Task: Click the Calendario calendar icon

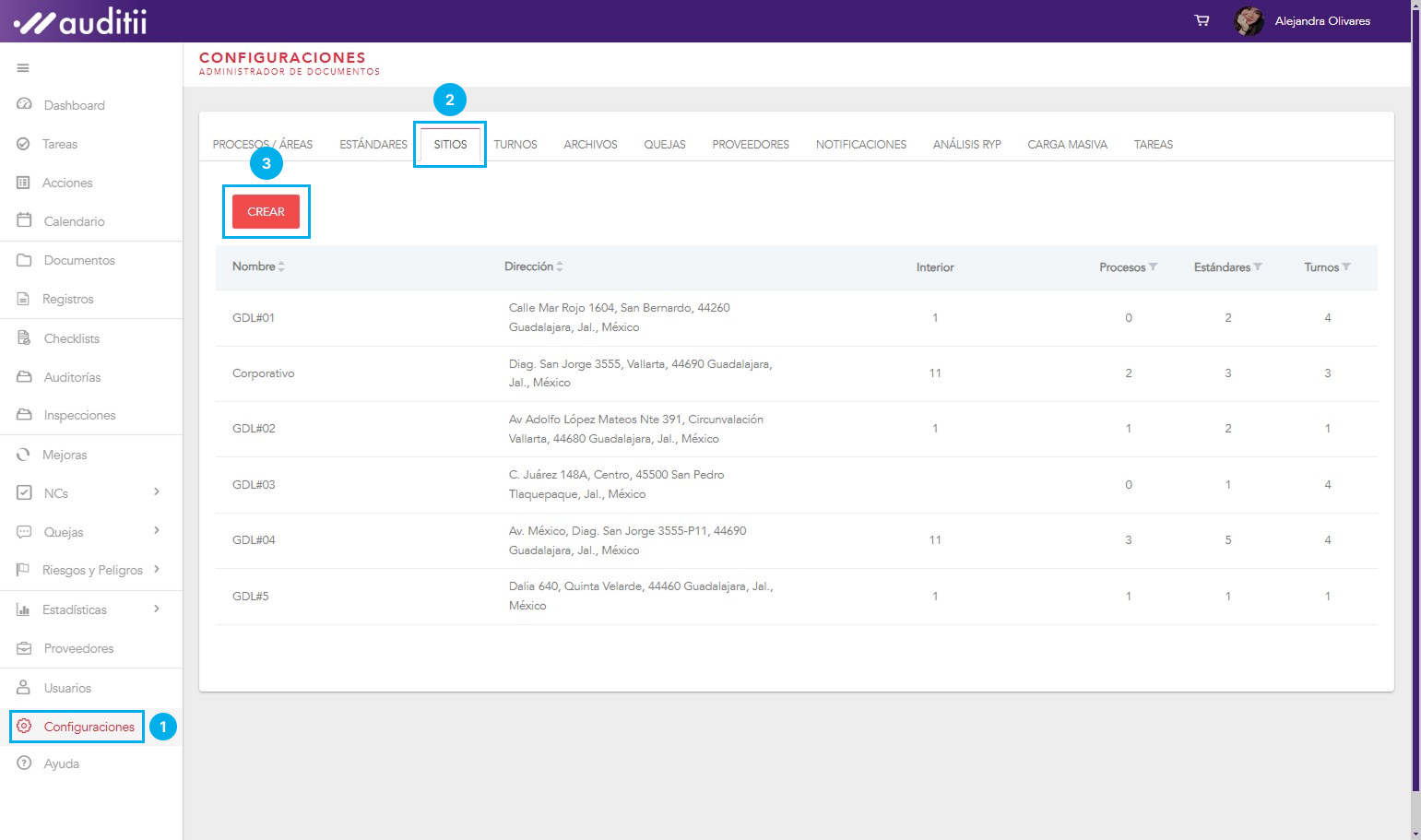Action: pyautogui.click(x=25, y=221)
